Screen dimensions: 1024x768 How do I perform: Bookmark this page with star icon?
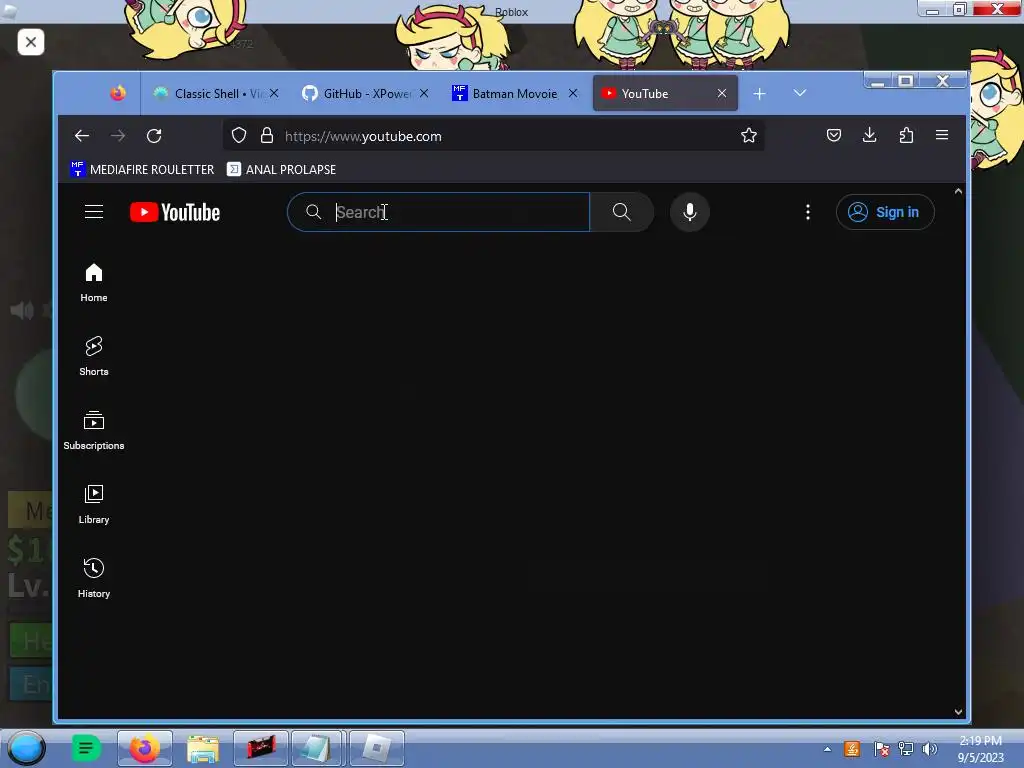pyautogui.click(x=748, y=135)
